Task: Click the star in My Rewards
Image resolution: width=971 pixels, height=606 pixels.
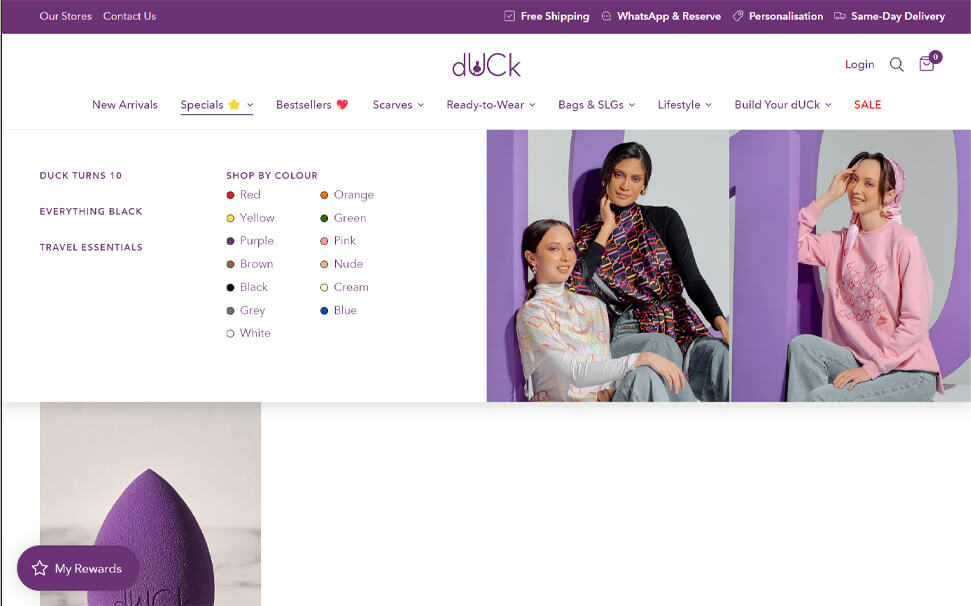Action: pyautogui.click(x=40, y=568)
